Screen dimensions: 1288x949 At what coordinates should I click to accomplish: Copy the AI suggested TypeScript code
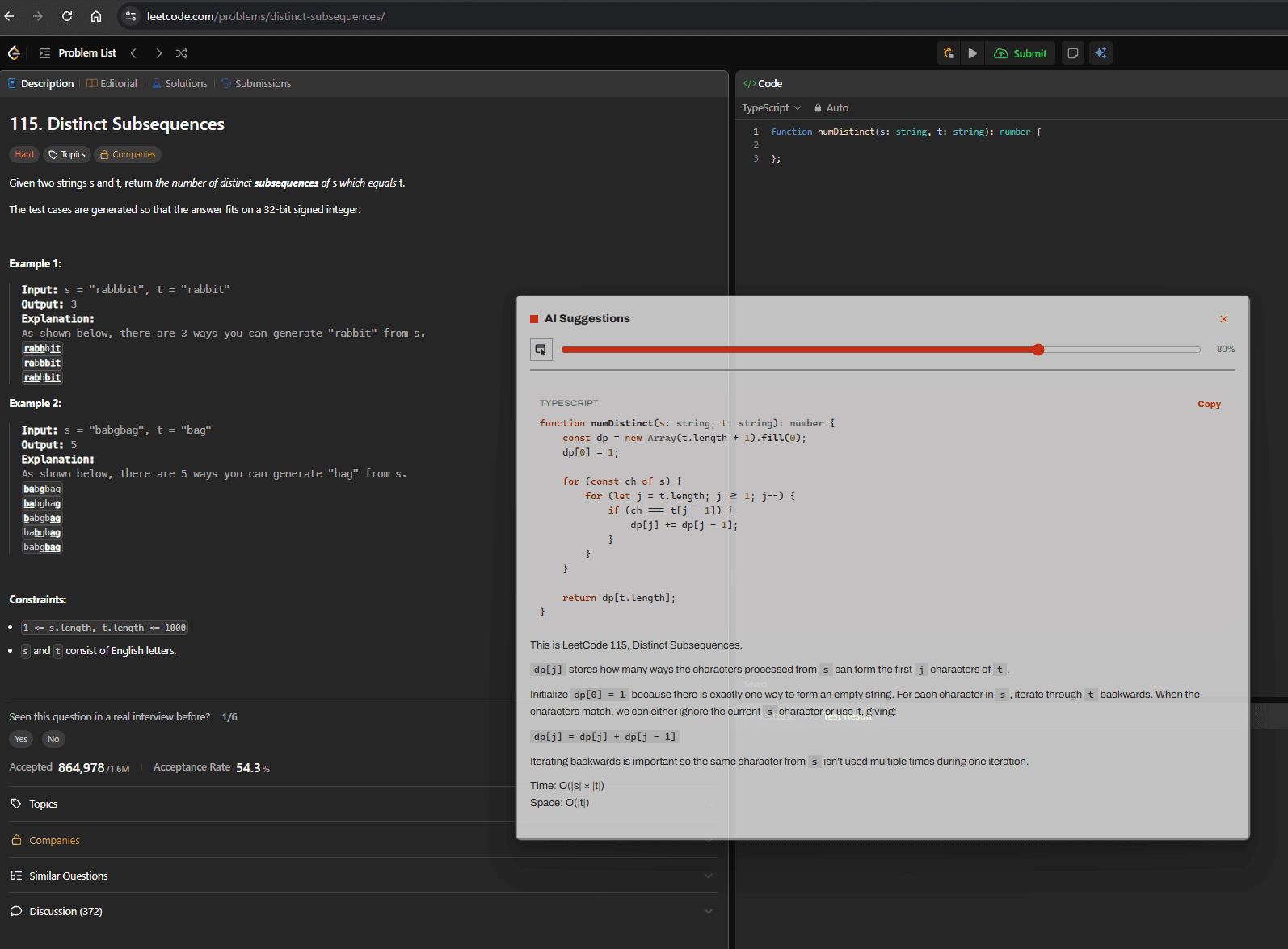click(x=1209, y=404)
